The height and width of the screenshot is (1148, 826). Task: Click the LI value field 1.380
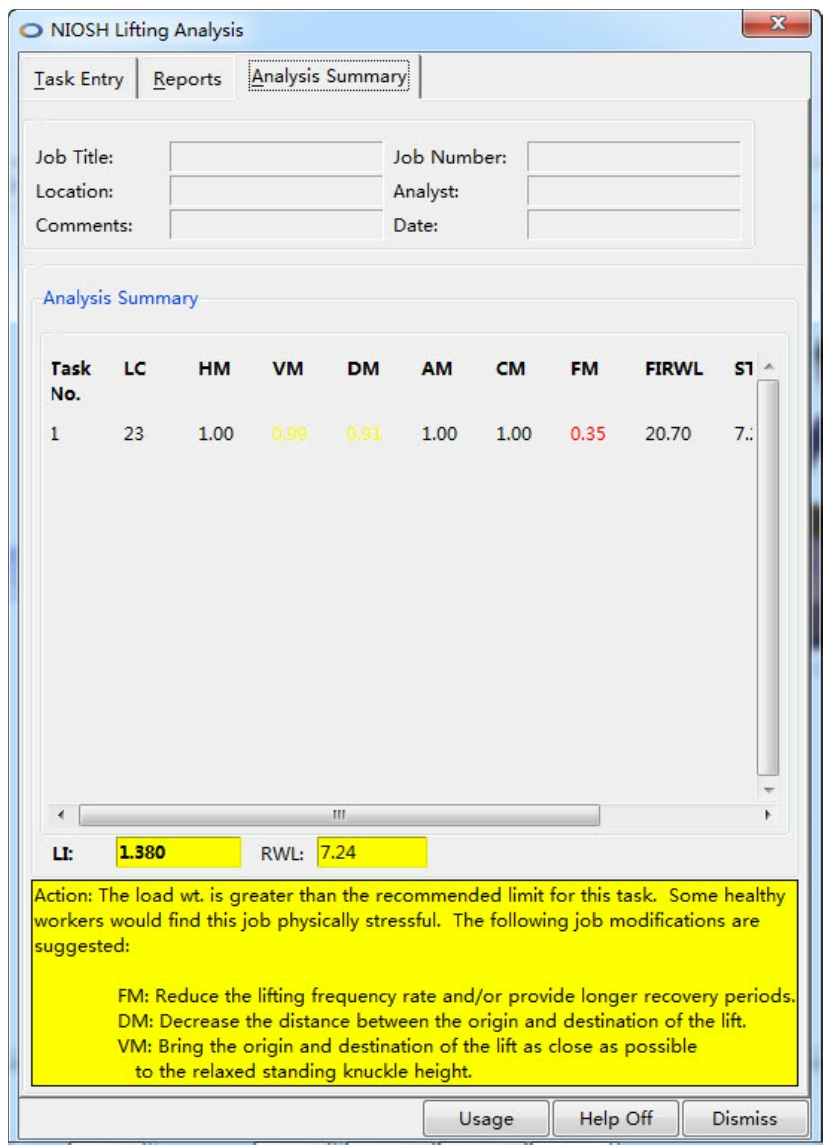coord(178,852)
